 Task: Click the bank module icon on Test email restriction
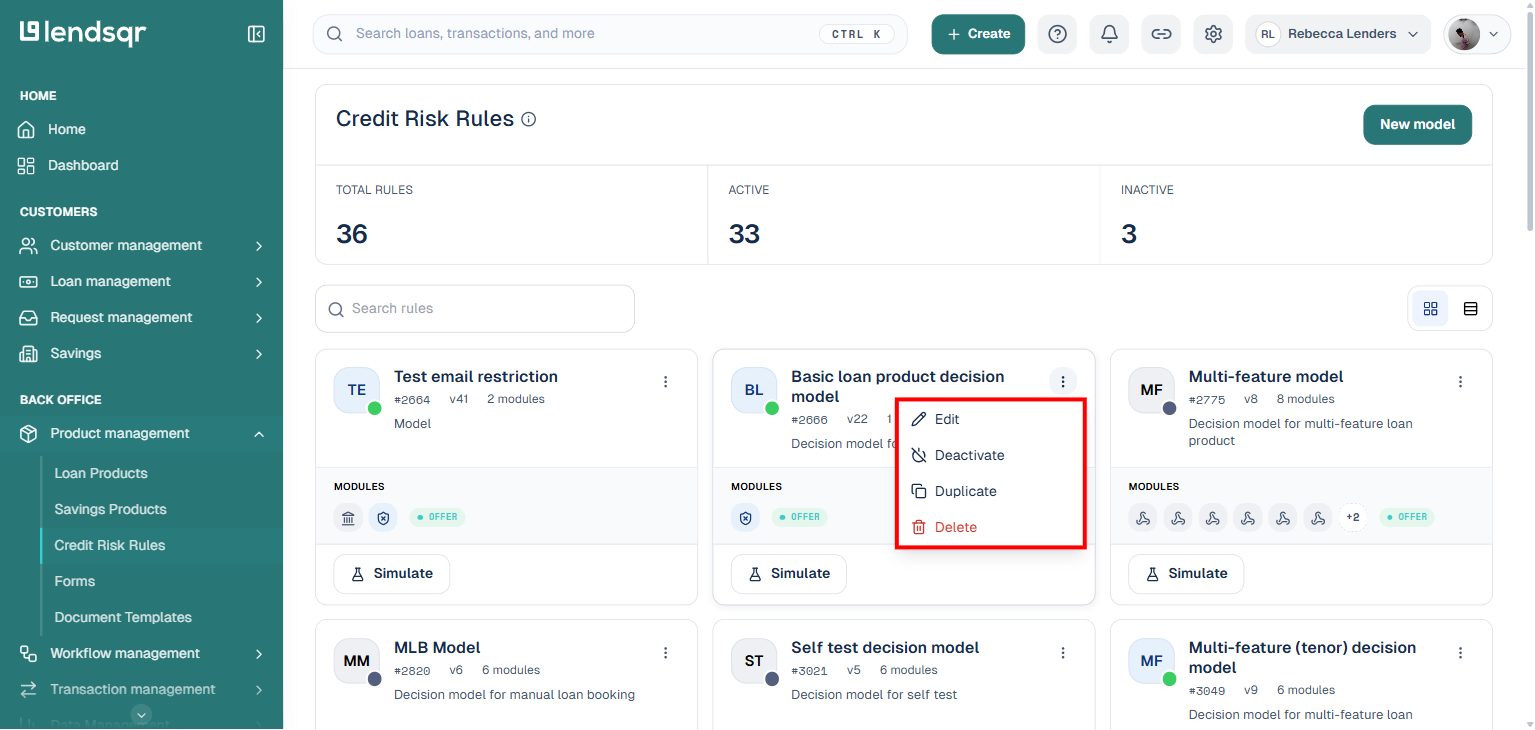pyautogui.click(x=348, y=517)
